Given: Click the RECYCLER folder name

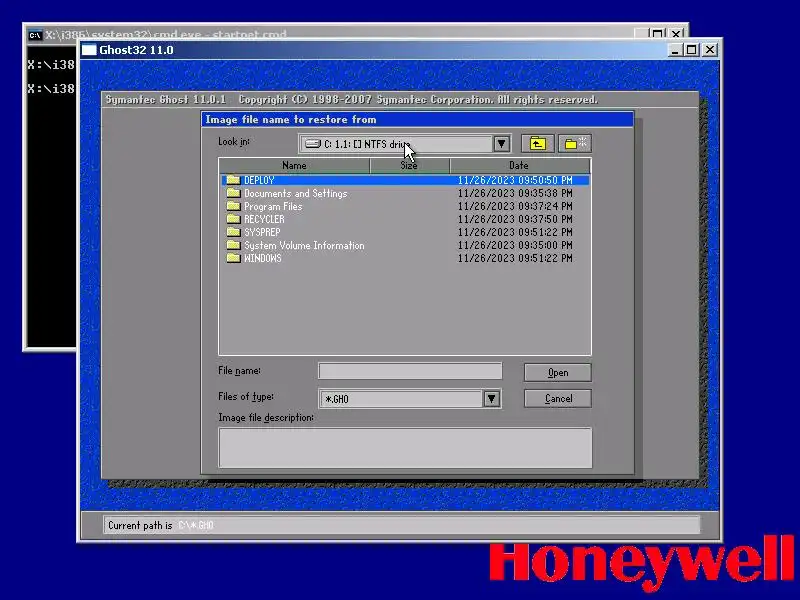Looking at the screenshot, I should pyautogui.click(x=264, y=219).
